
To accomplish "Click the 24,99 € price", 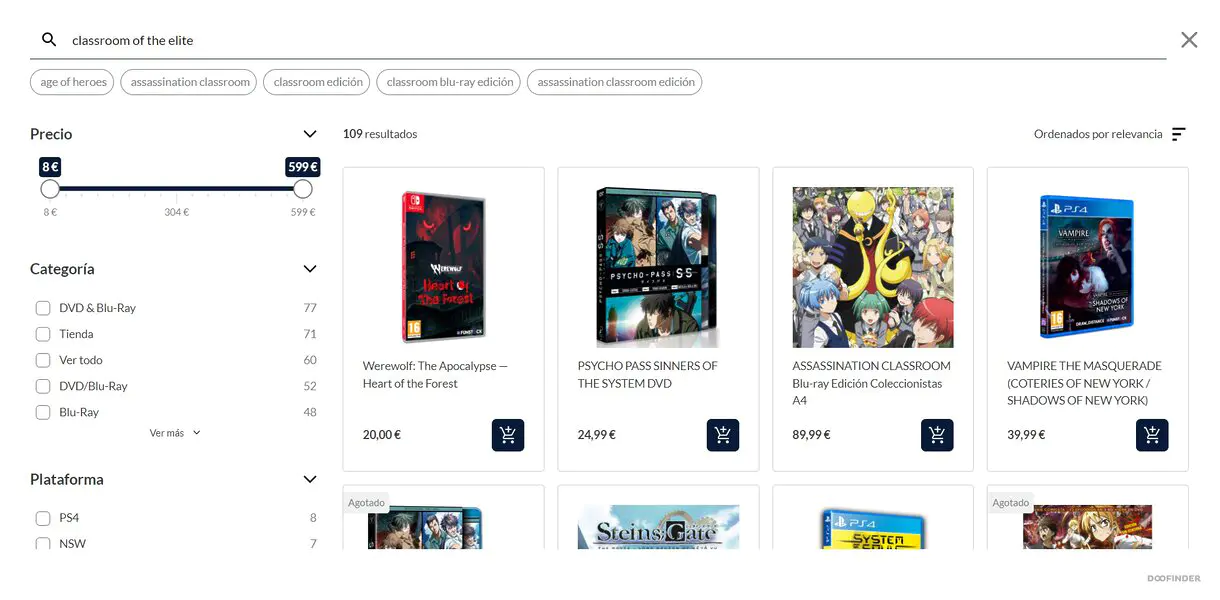I will tap(597, 435).
